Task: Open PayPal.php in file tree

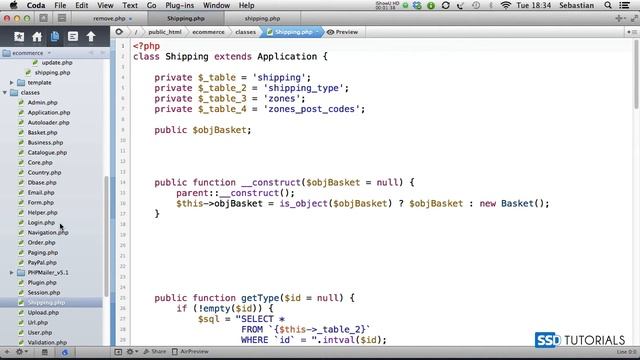Action: [x=42, y=262]
